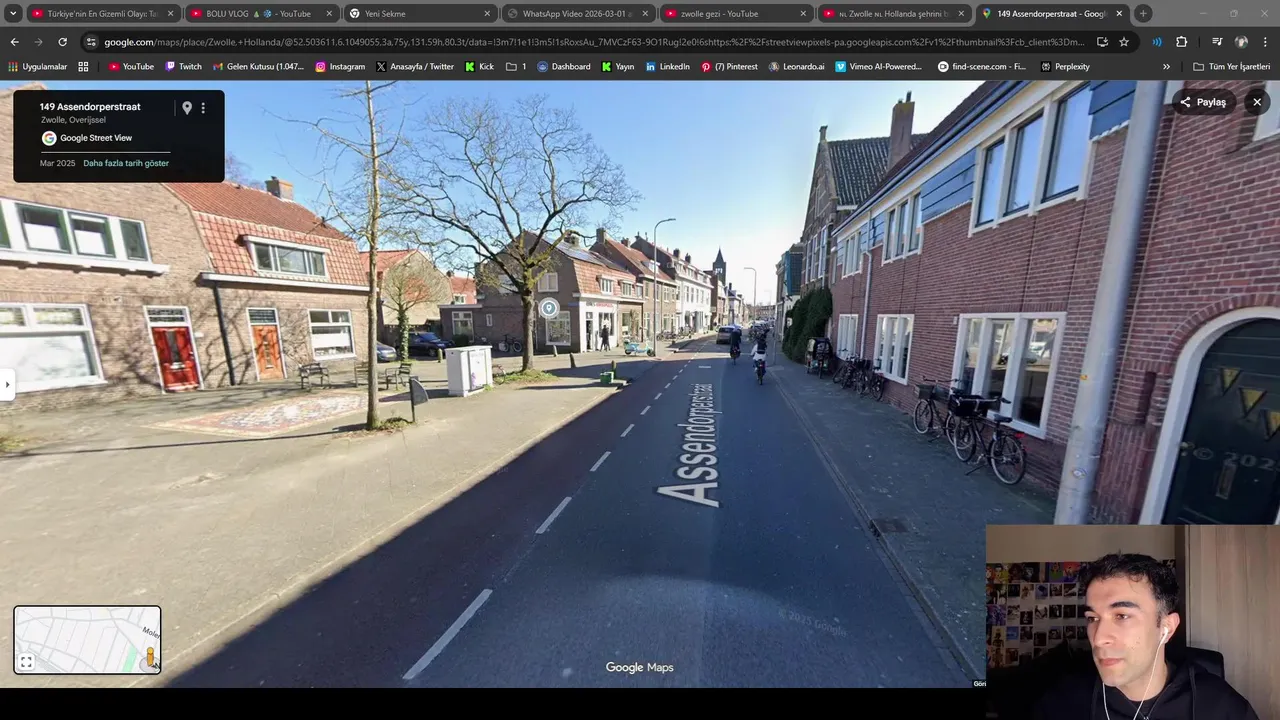The width and height of the screenshot is (1280, 720).
Task: Click the site info icon in address bar
Action: point(91,42)
